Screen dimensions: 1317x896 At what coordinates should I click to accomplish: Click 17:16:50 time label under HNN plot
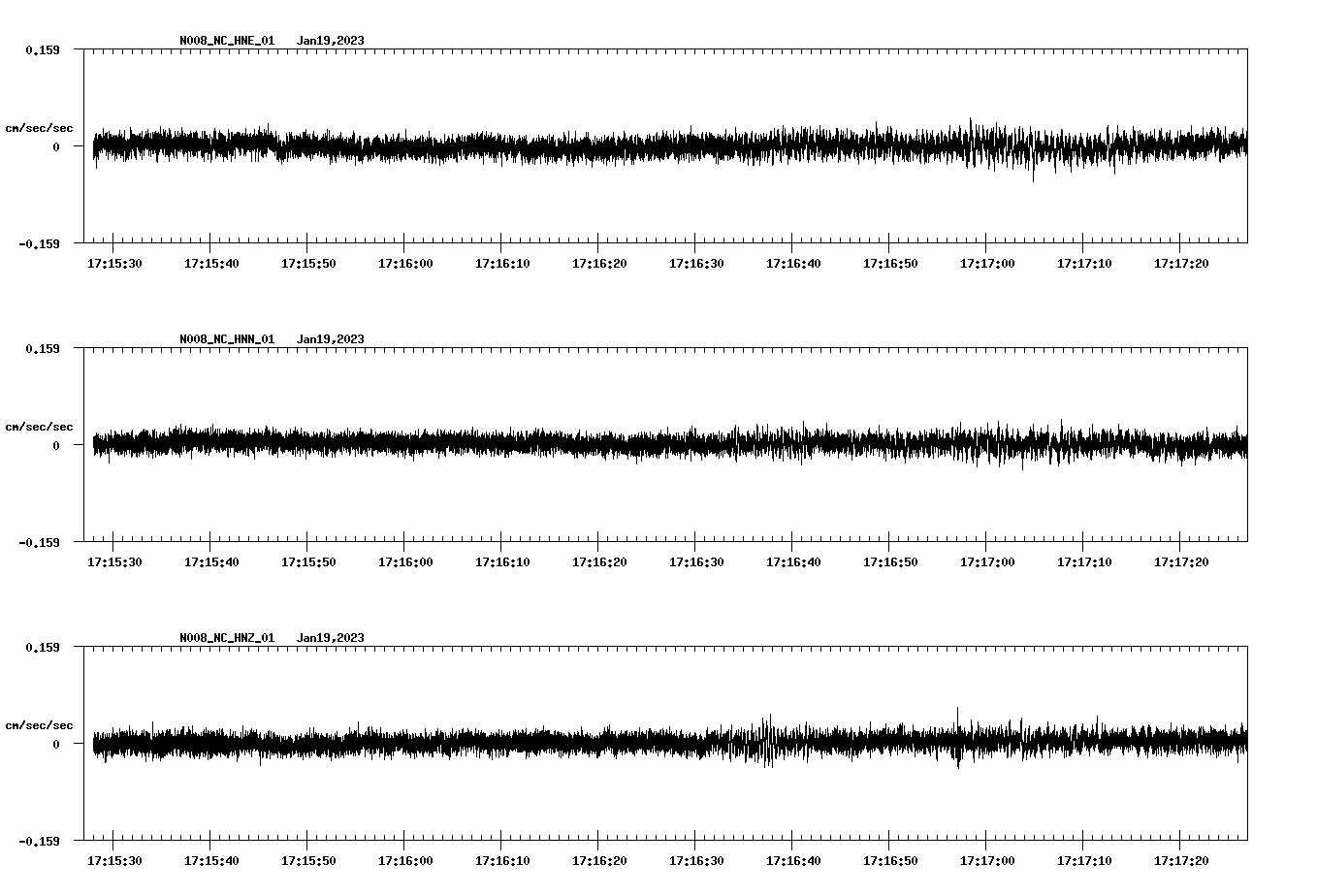(x=890, y=562)
